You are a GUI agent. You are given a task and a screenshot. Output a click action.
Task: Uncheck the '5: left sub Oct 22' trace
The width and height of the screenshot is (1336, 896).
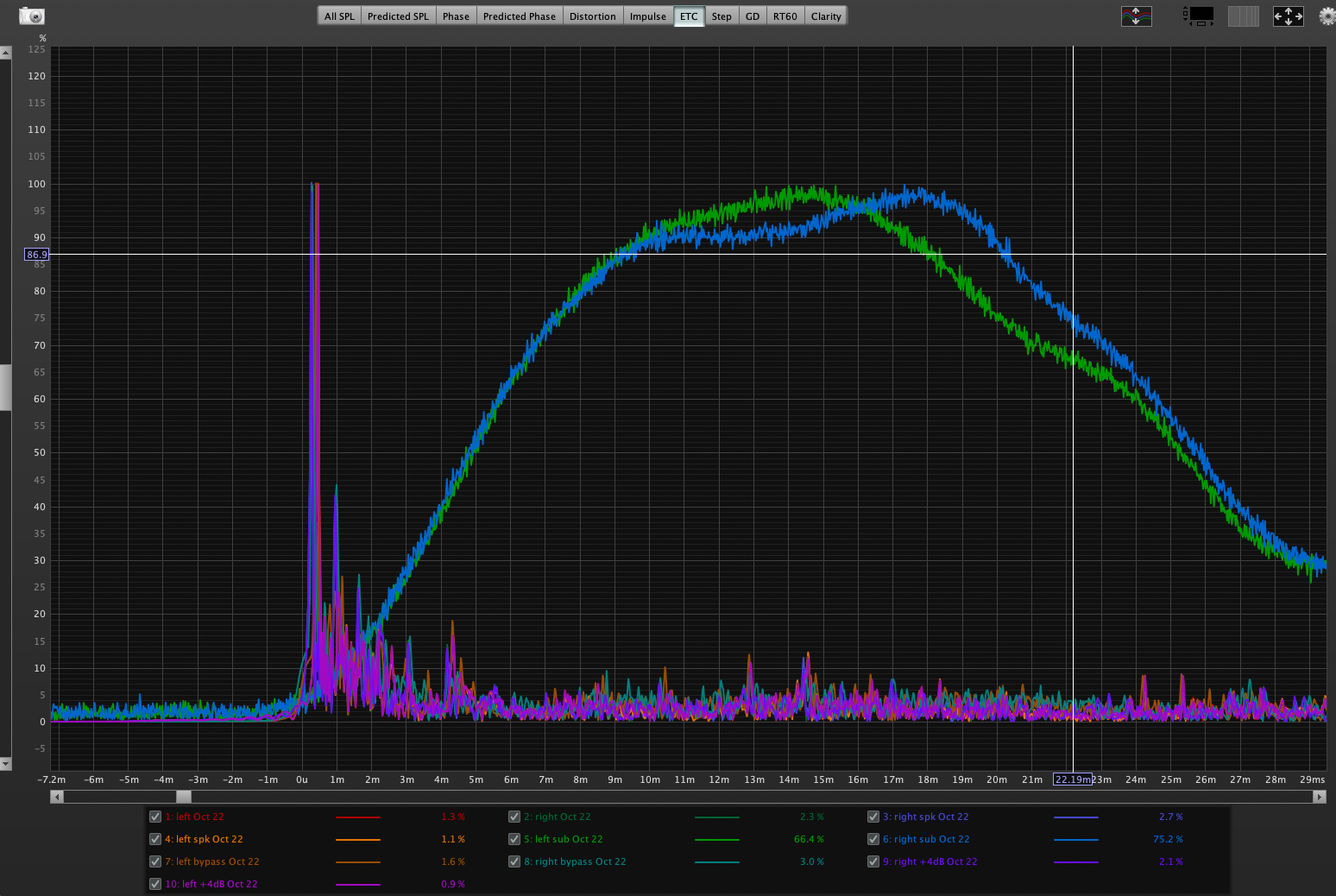(514, 839)
